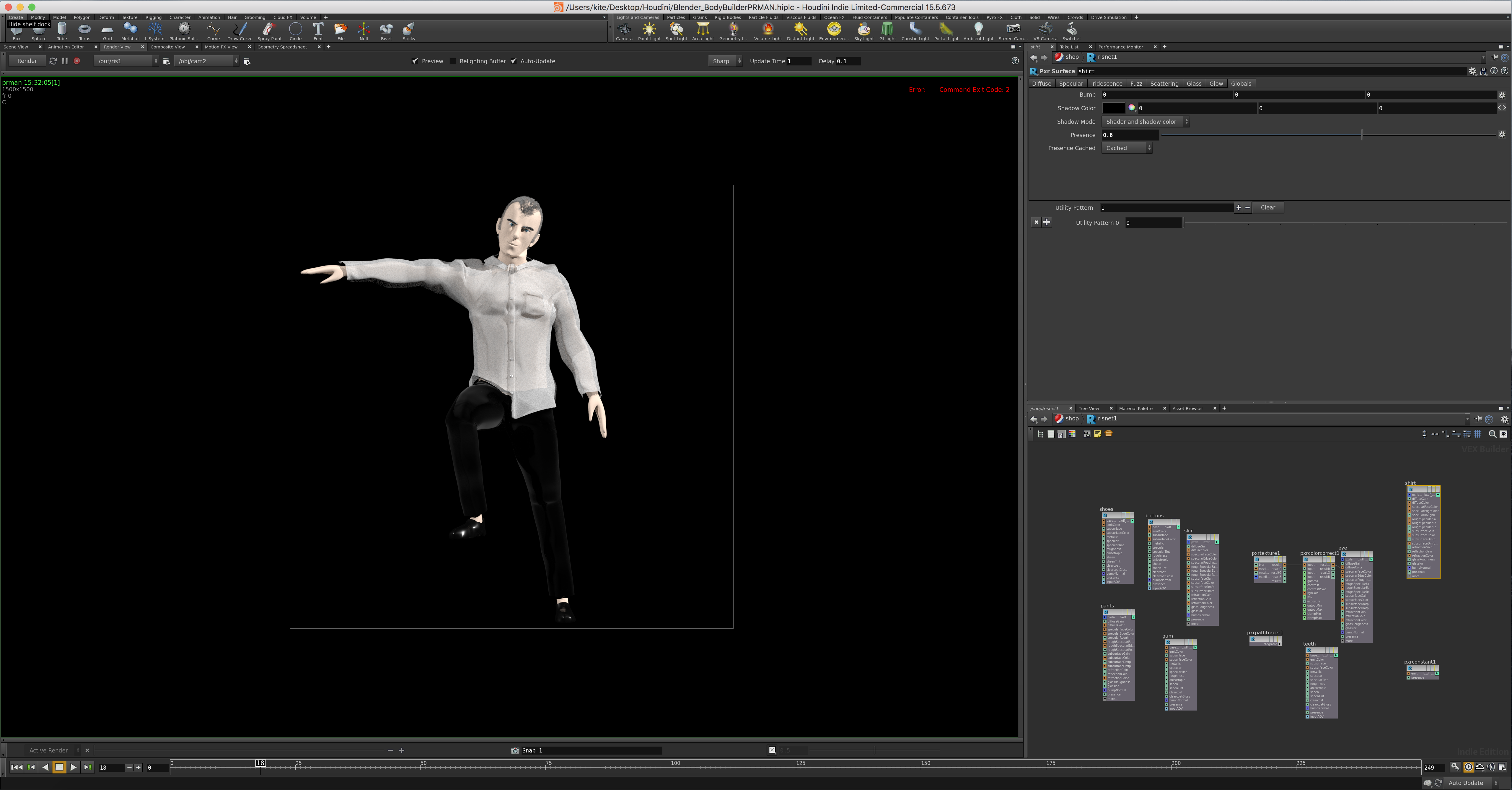Select the Draw Curve tool
1512x790 pixels.
(239, 31)
